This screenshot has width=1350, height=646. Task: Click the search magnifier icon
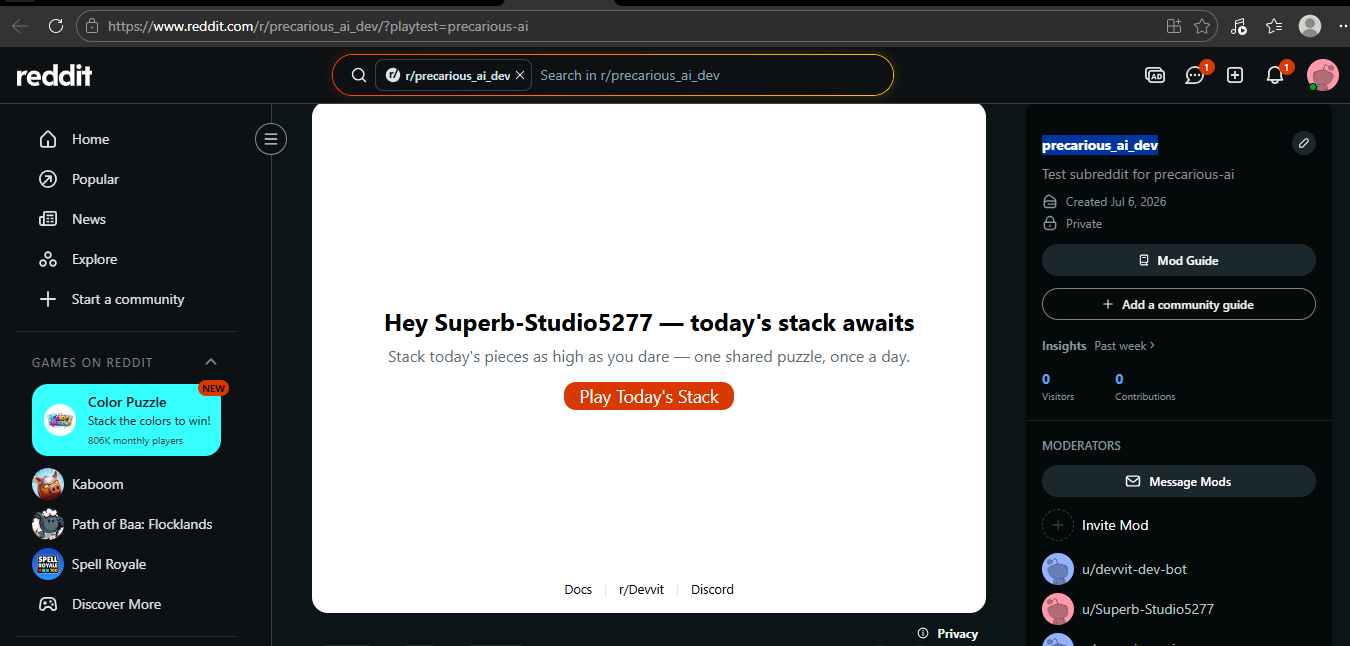coord(358,75)
